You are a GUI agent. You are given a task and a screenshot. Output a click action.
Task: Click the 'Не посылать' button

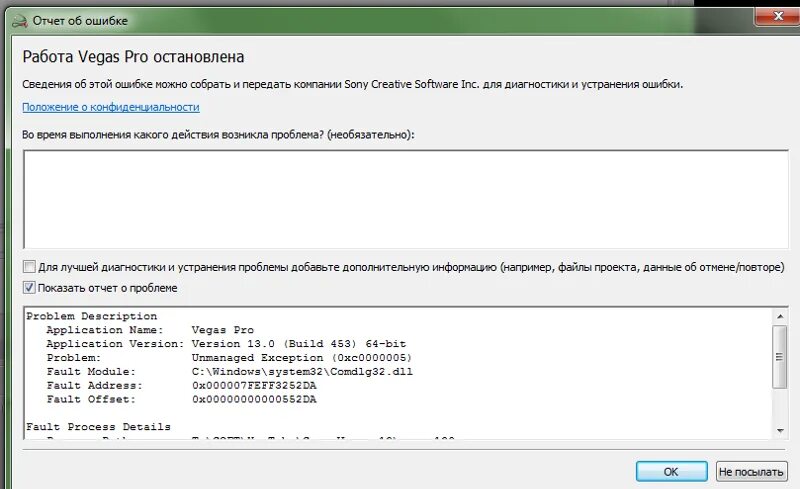pos(751,472)
